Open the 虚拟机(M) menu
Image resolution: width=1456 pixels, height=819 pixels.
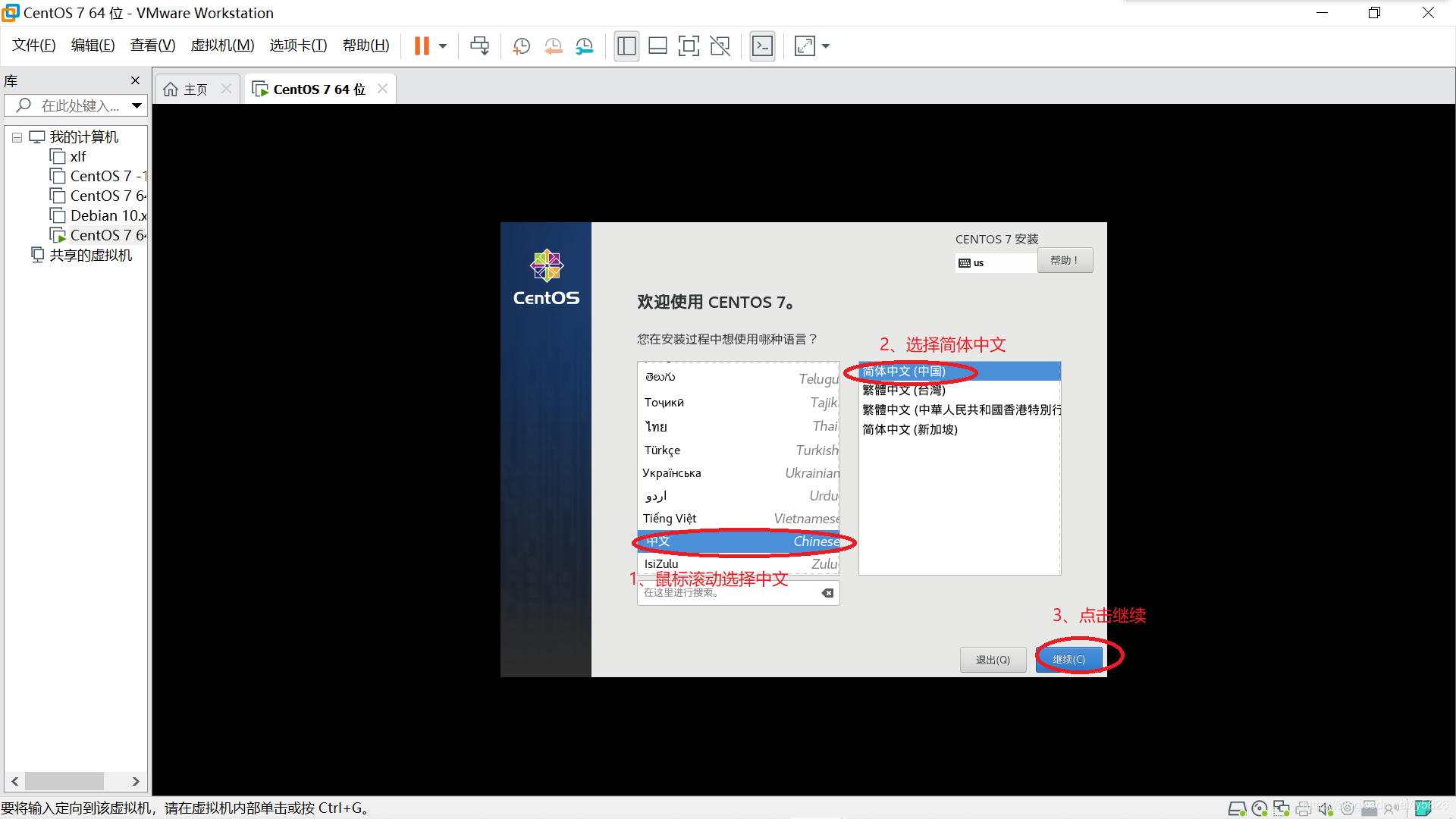coord(222,45)
